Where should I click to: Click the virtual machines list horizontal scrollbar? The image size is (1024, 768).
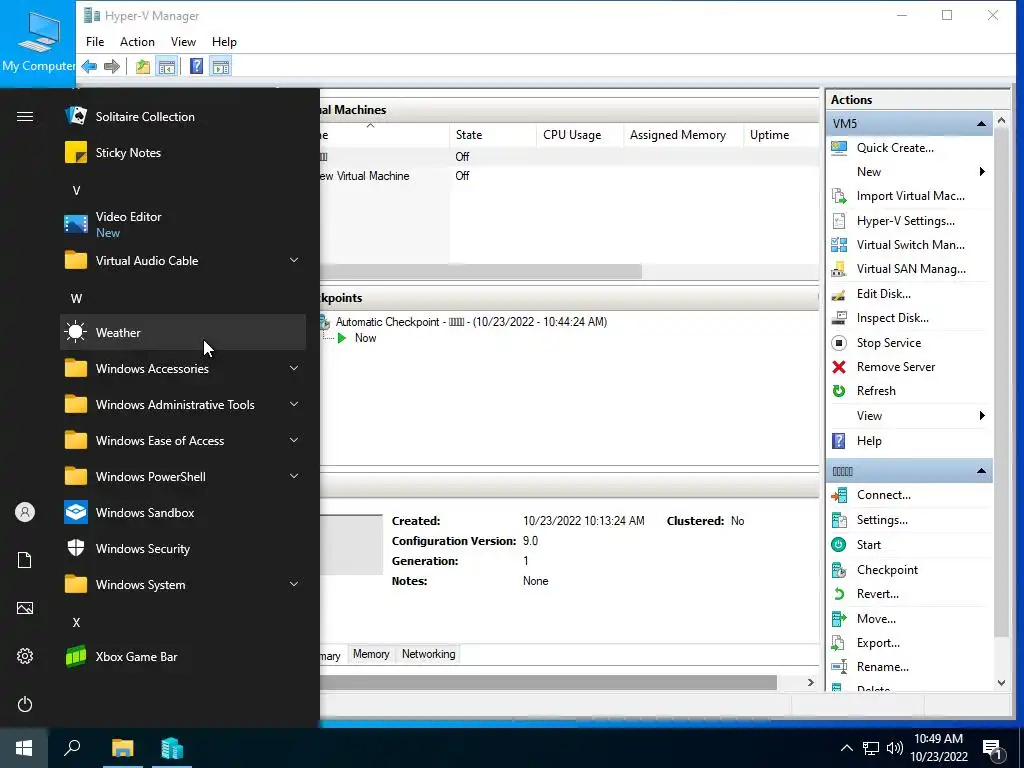tap(481, 271)
